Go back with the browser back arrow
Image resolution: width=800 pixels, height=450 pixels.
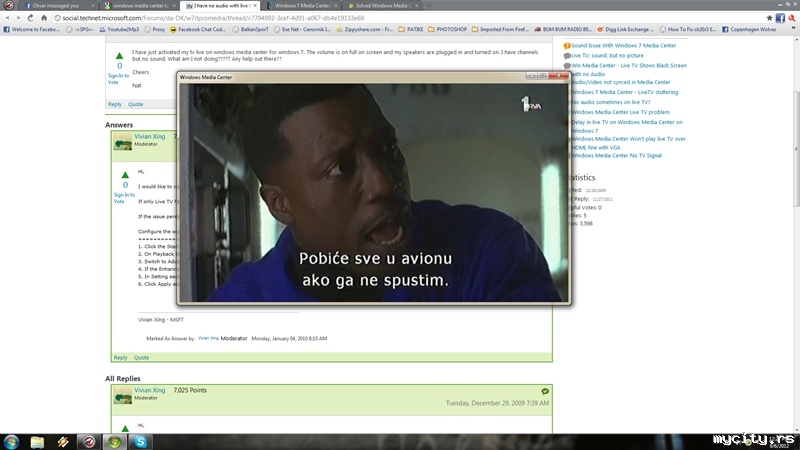point(7,18)
